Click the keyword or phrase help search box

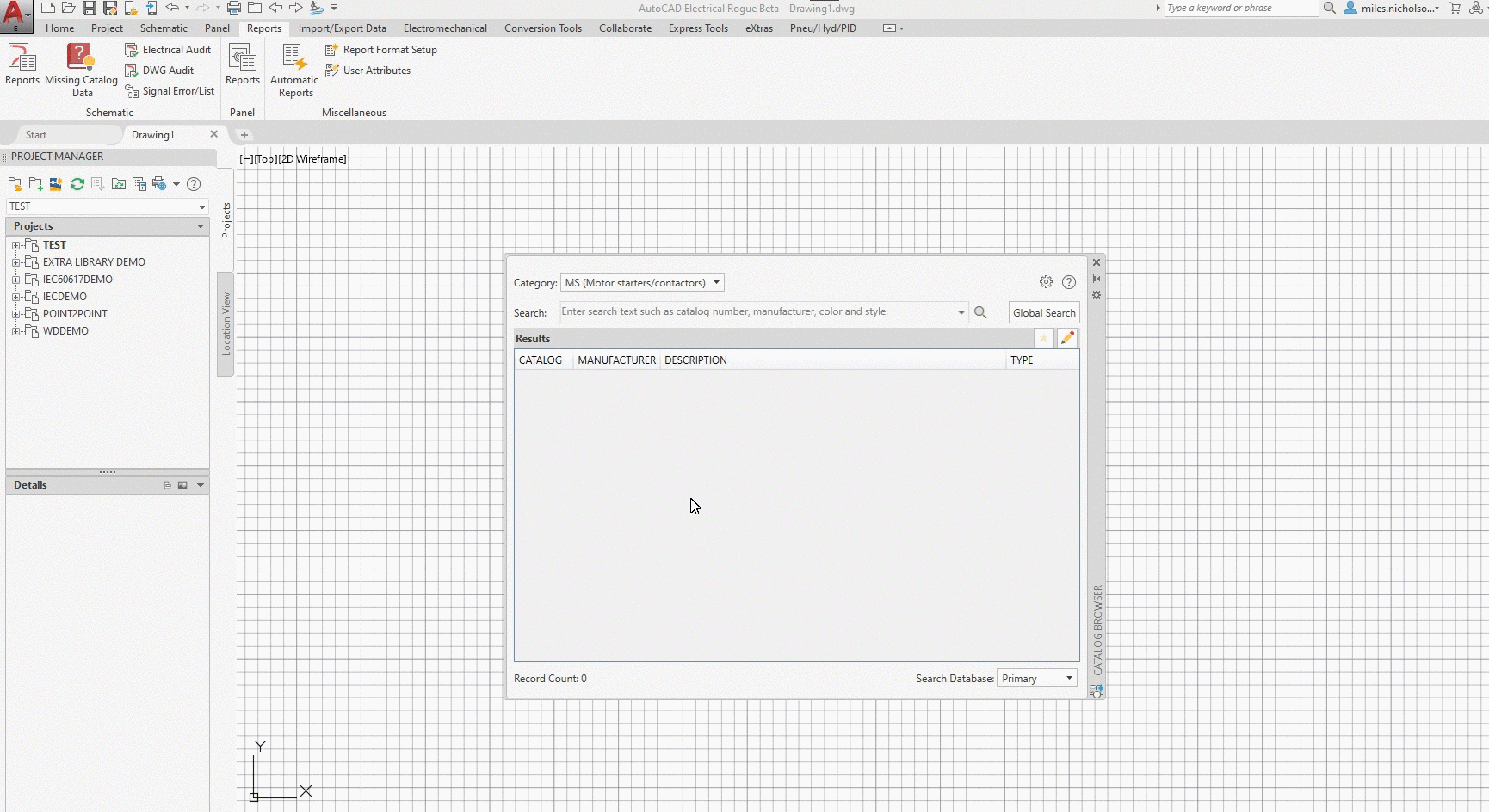coord(1241,8)
